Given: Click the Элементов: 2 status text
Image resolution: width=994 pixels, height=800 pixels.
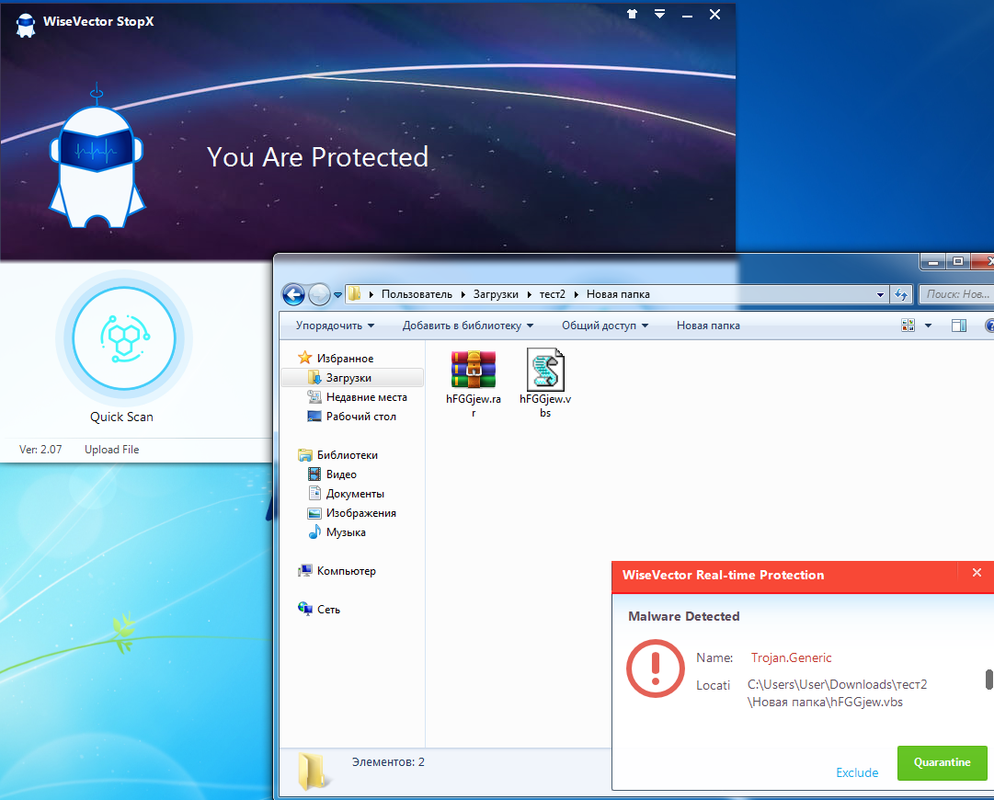Looking at the screenshot, I should pos(388,762).
